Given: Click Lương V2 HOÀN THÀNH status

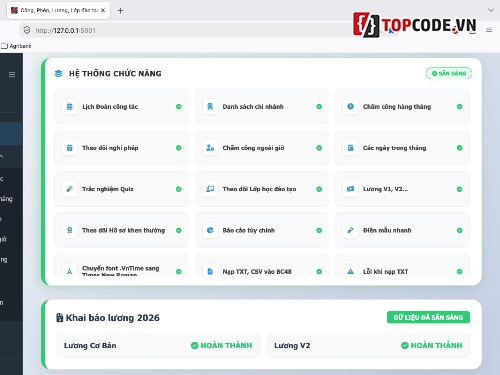Looking at the screenshot, I should (x=432, y=346).
